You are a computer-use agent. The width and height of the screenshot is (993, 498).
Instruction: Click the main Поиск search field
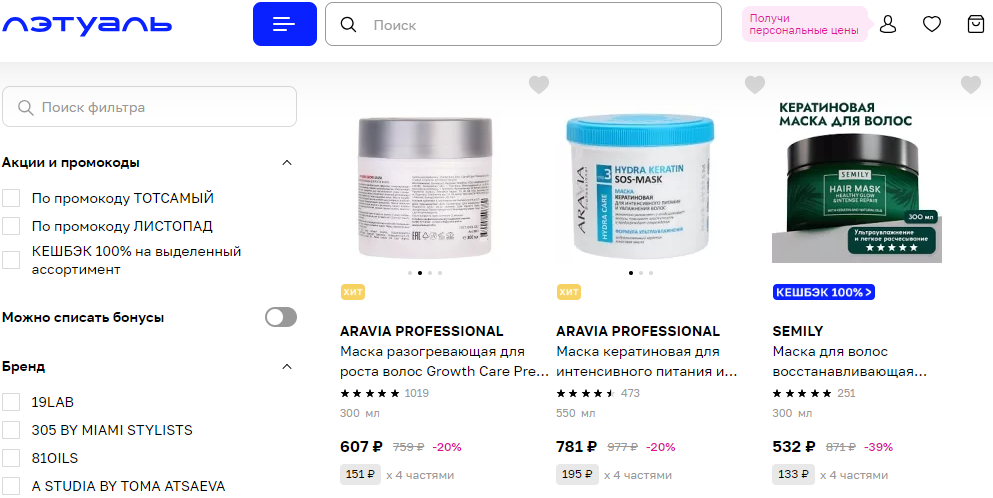[x=523, y=24]
